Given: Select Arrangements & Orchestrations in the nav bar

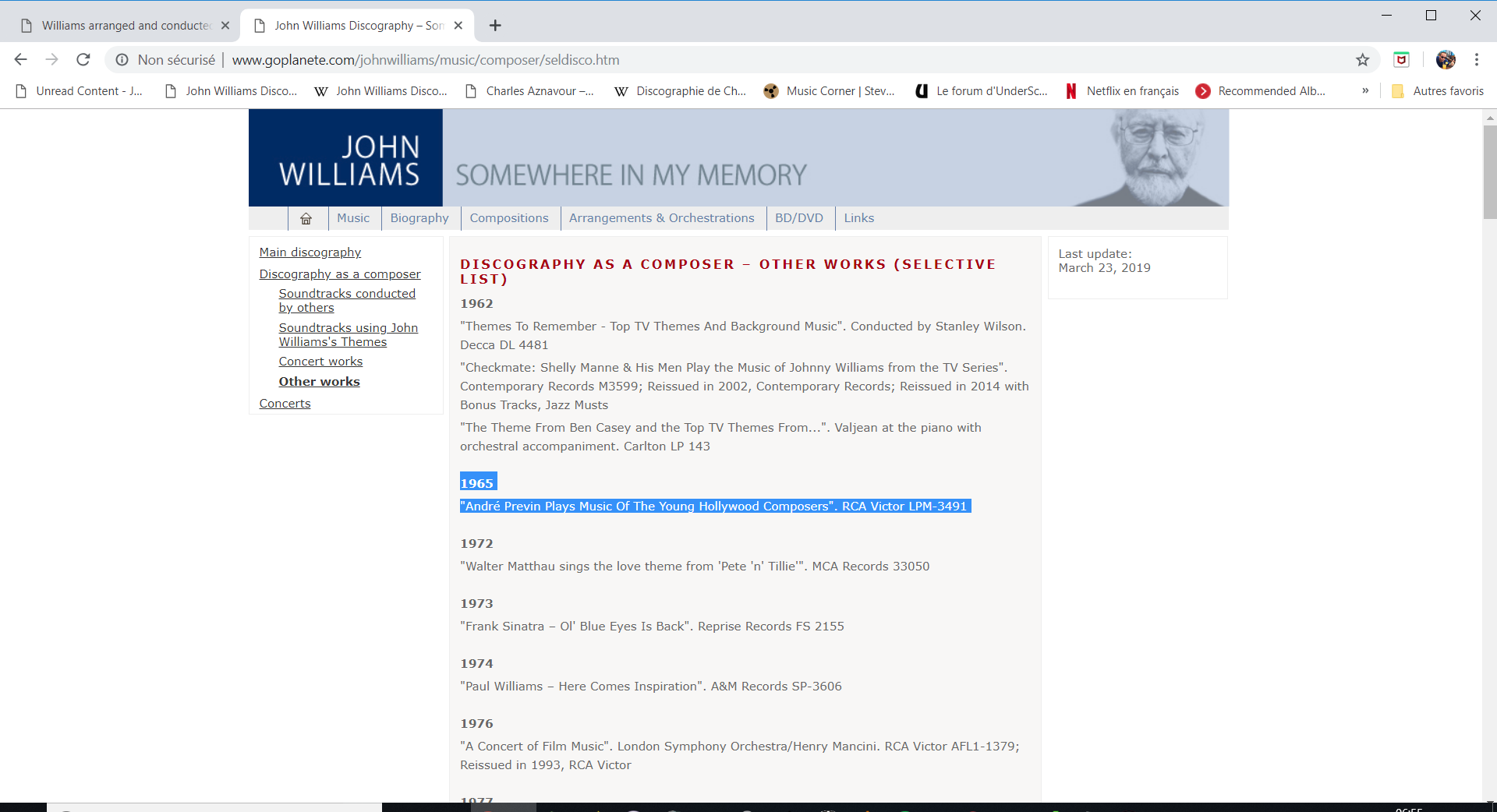Looking at the screenshot, I should point(661,218).
